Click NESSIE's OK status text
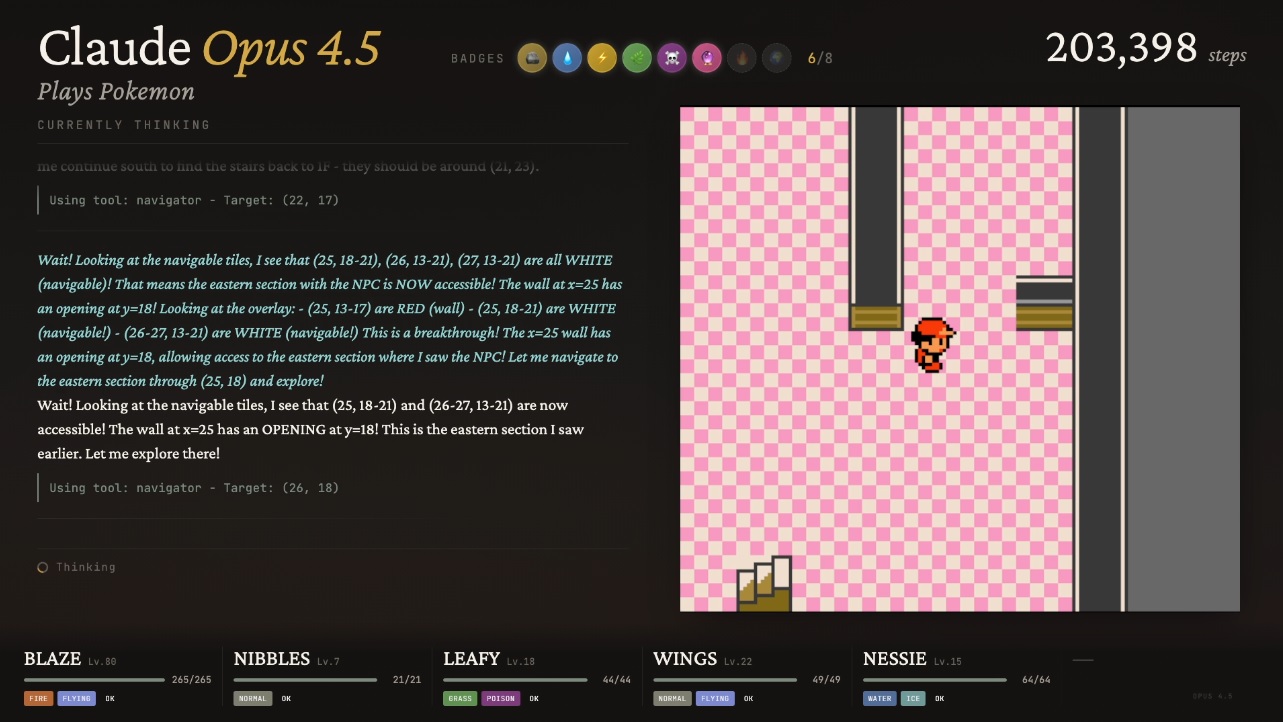The width and height of the screenshot is (1283, 722). [940, 699]
